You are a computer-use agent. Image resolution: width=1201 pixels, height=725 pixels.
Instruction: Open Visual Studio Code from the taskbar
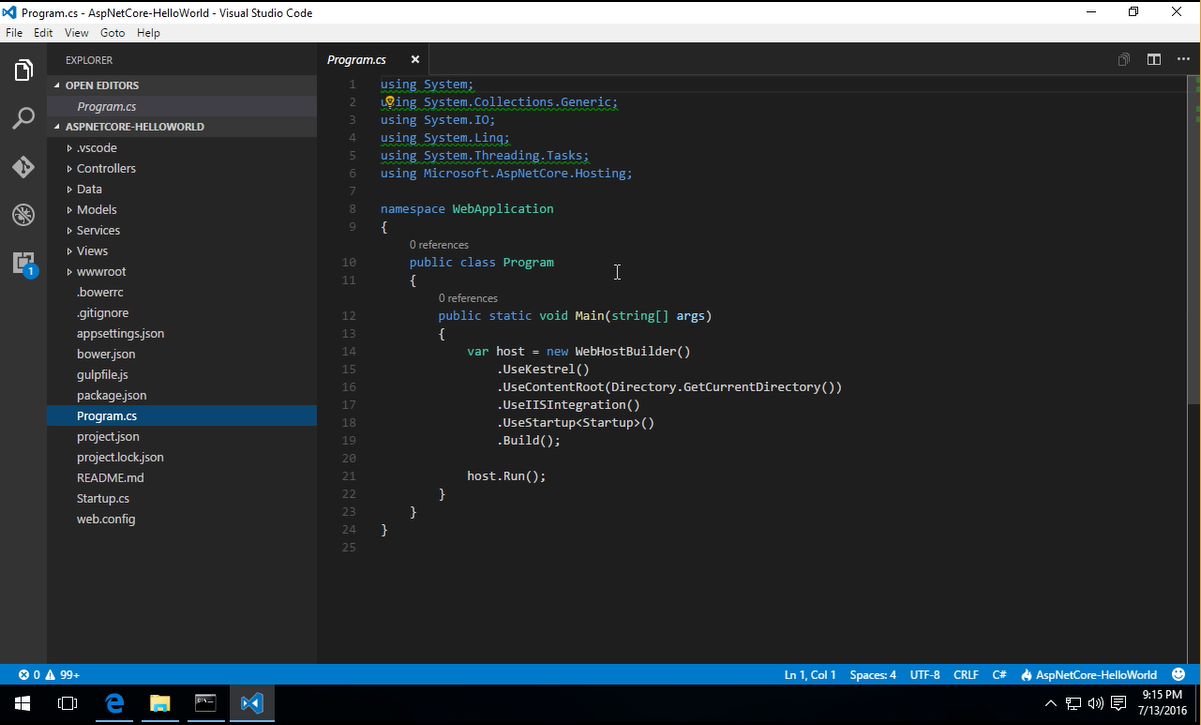point(251,703)
